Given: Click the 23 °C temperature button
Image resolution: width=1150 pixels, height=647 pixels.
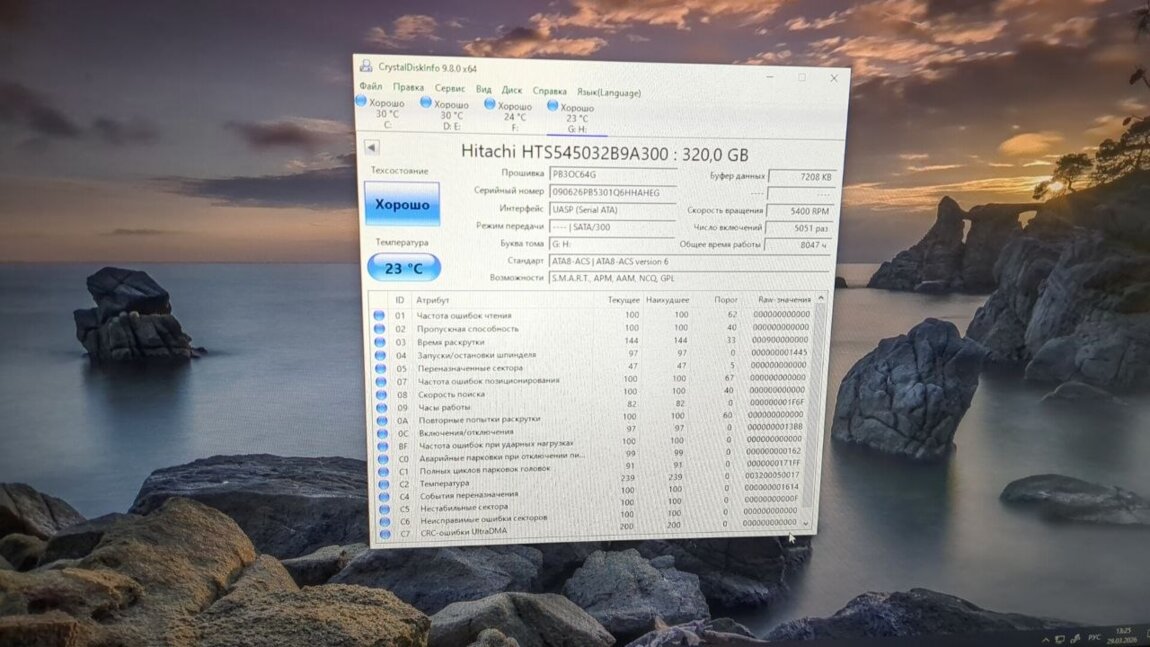Looking at the screenshot, I should point(403,268).
